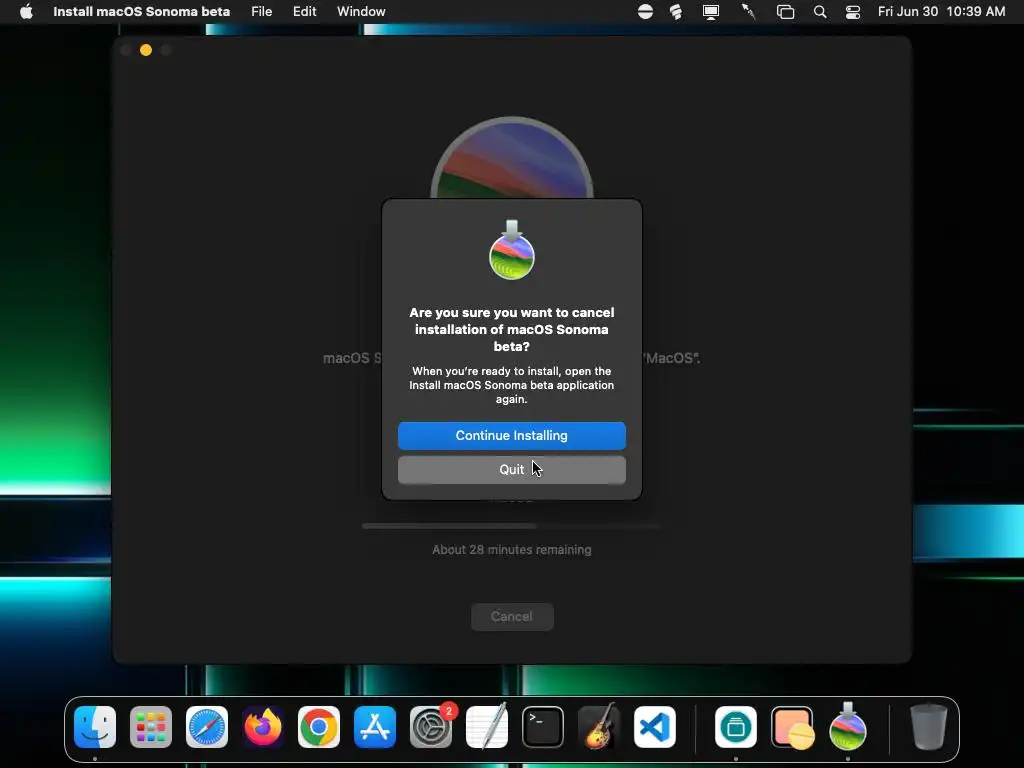Open Finder from the Dock
Screen dimensions: 1024x768
pyautogui.click(x=95, y=727)
